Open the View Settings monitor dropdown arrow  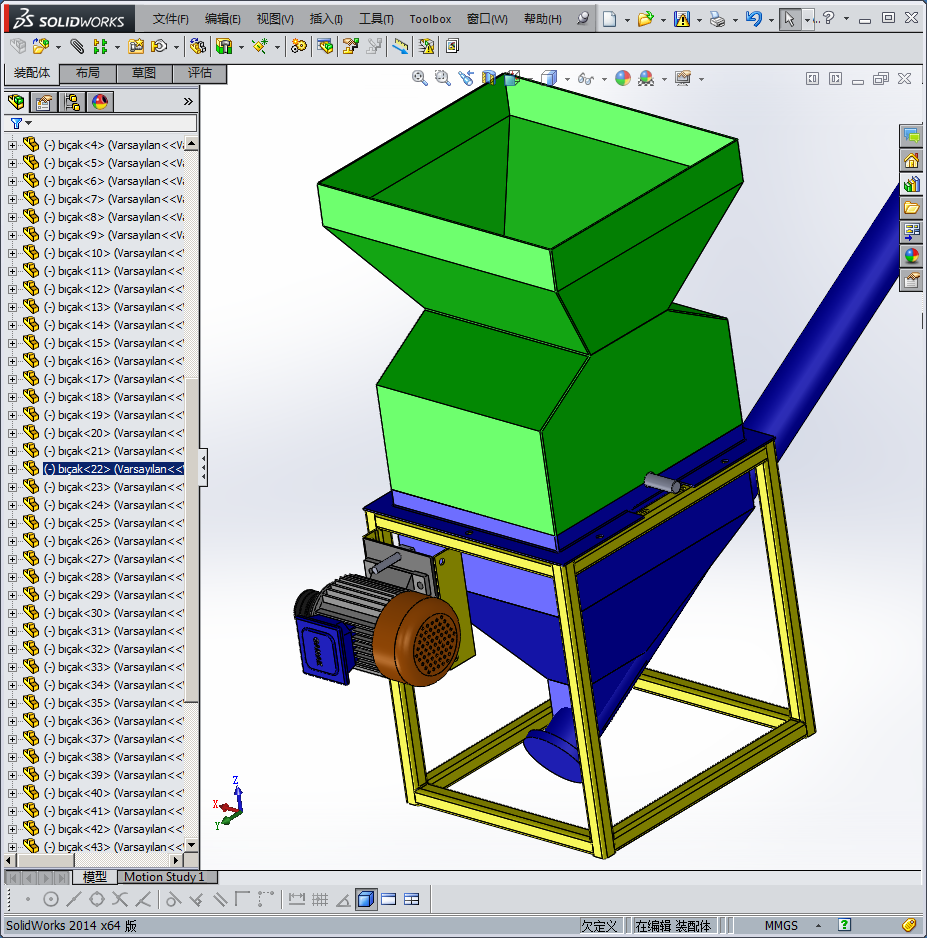[701, 79]
